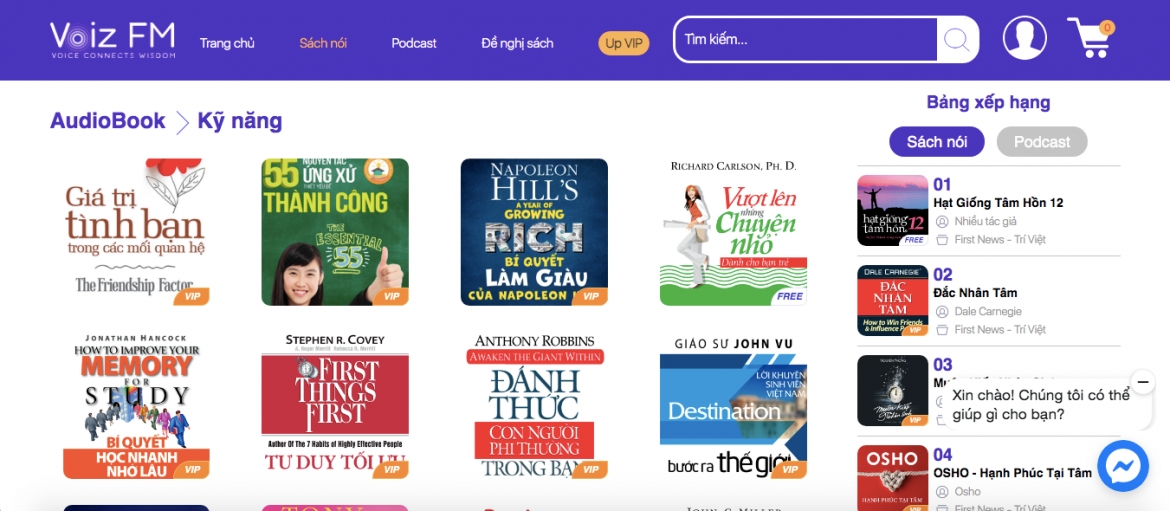Open Giá trị tình bạn book cover
Image resolution: width=1170 pixels, height=511 pixels.
(136, 232)
